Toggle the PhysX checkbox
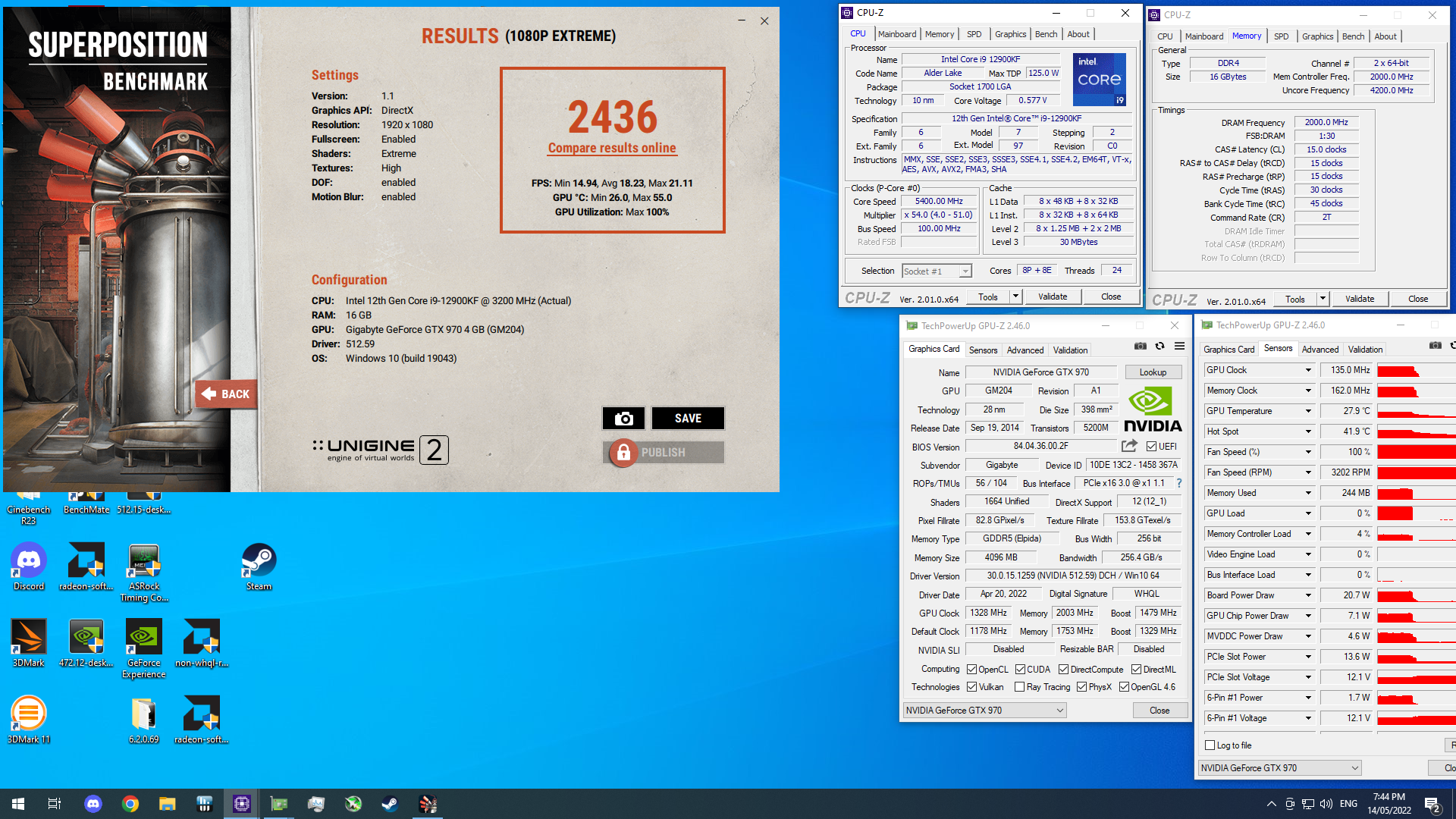 1082,687
